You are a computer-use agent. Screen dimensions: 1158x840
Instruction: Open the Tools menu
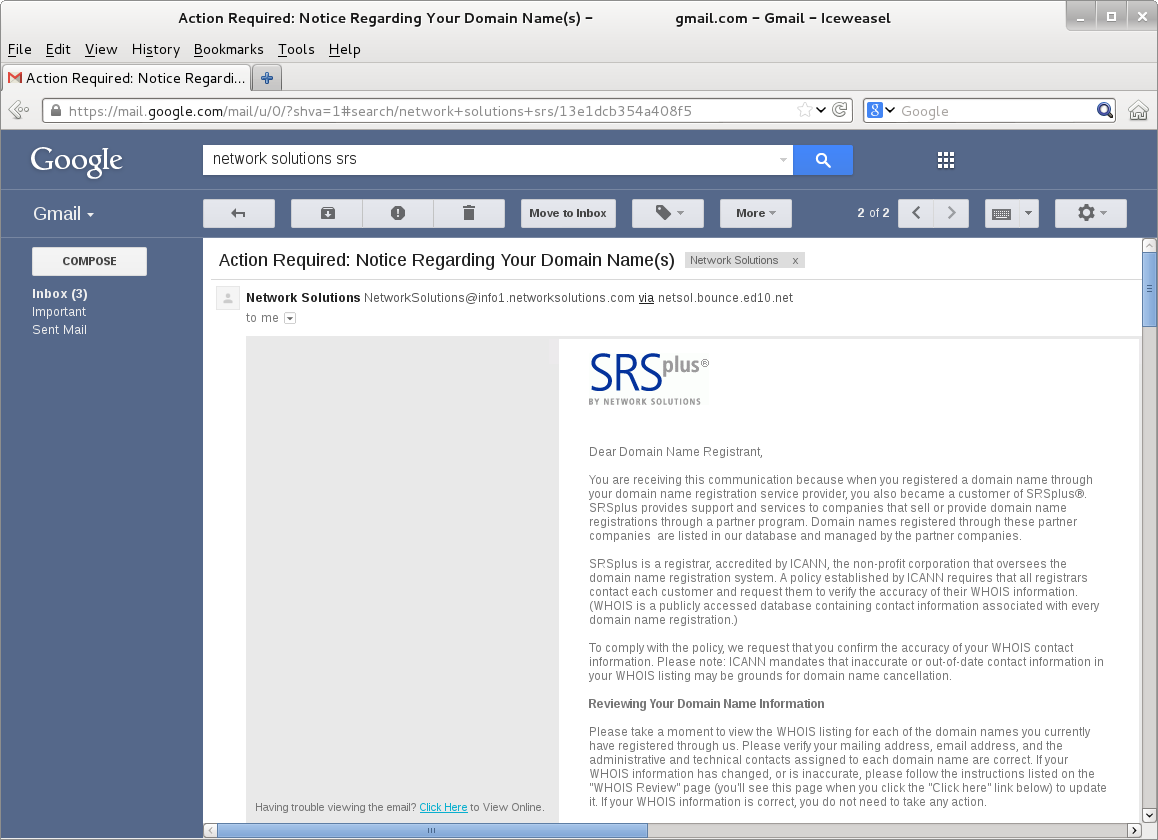296,49
